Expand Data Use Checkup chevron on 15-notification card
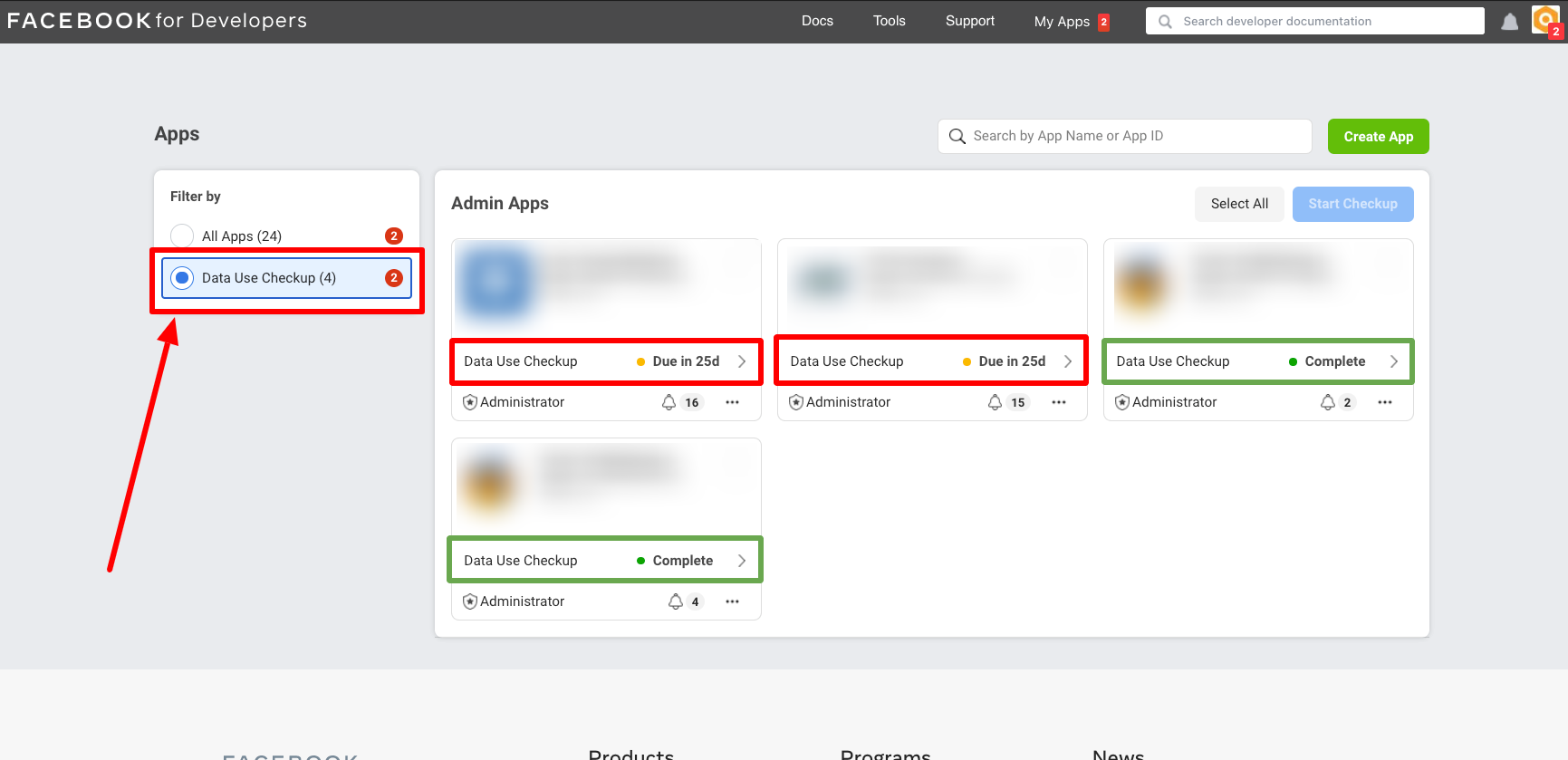Image resolution: width=1568 pixels, height=760 pixels. [1068, 361]
